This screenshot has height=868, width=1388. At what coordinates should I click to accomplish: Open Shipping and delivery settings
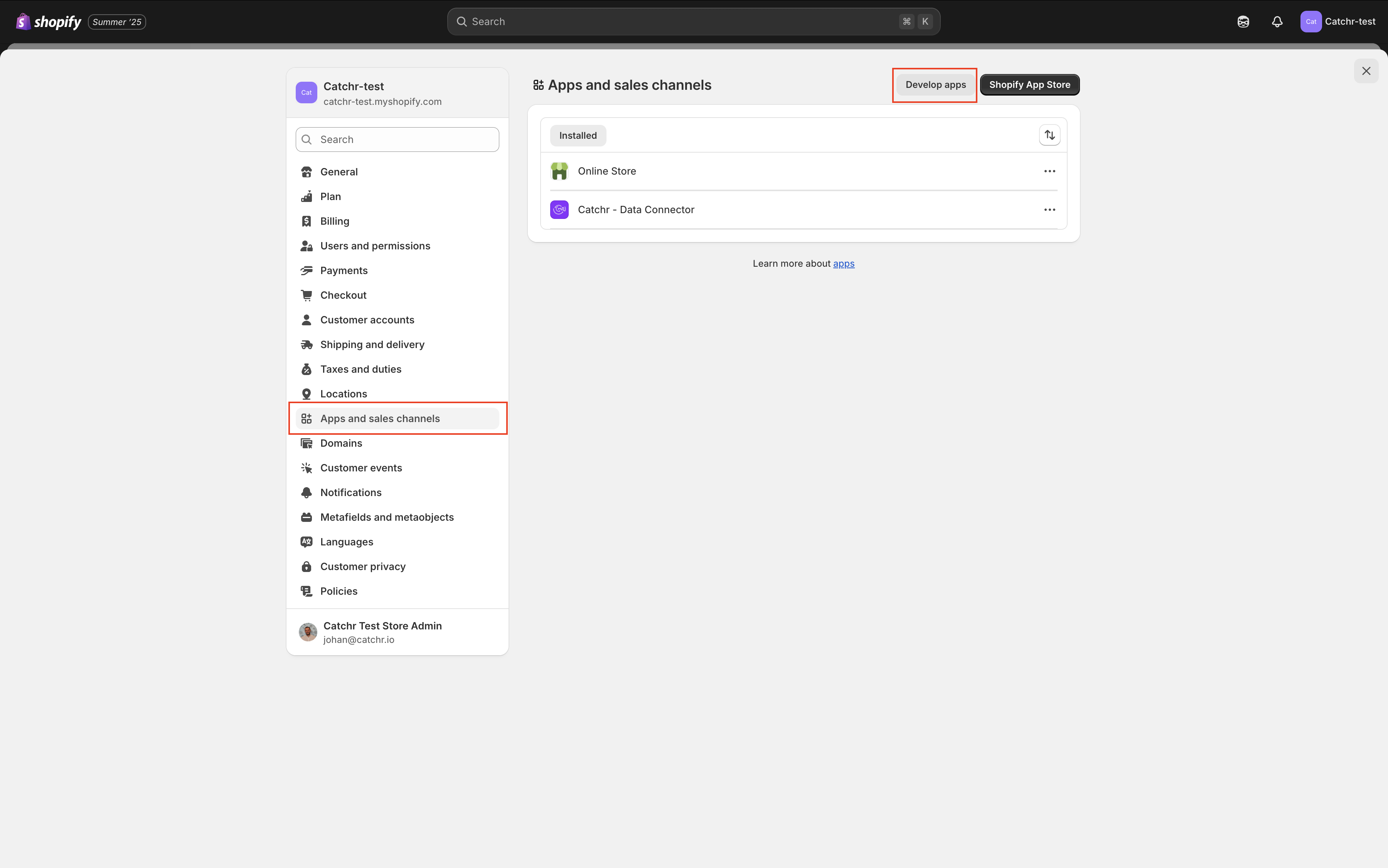(398, 345)
